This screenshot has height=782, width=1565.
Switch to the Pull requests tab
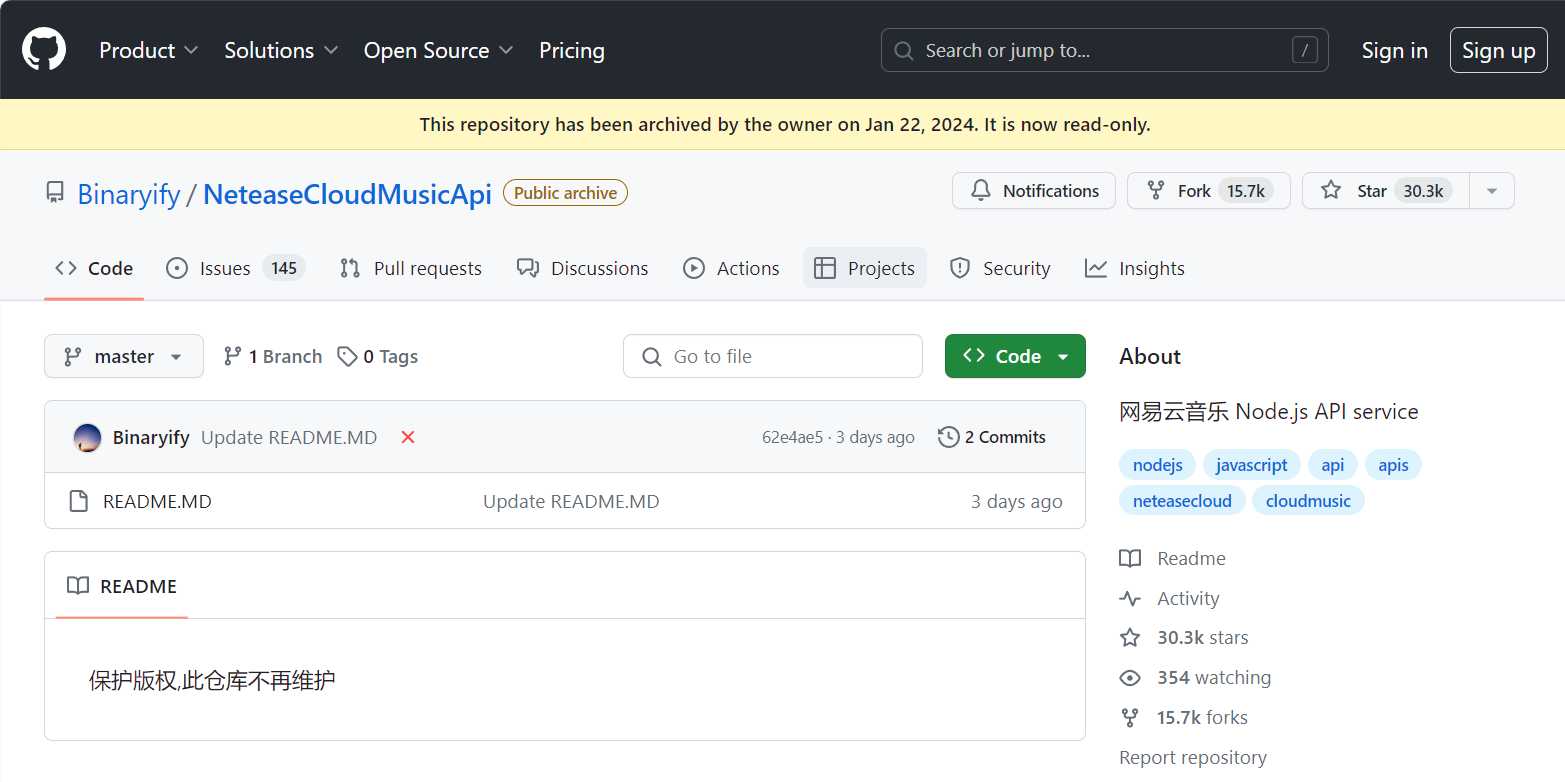(411, 268)
